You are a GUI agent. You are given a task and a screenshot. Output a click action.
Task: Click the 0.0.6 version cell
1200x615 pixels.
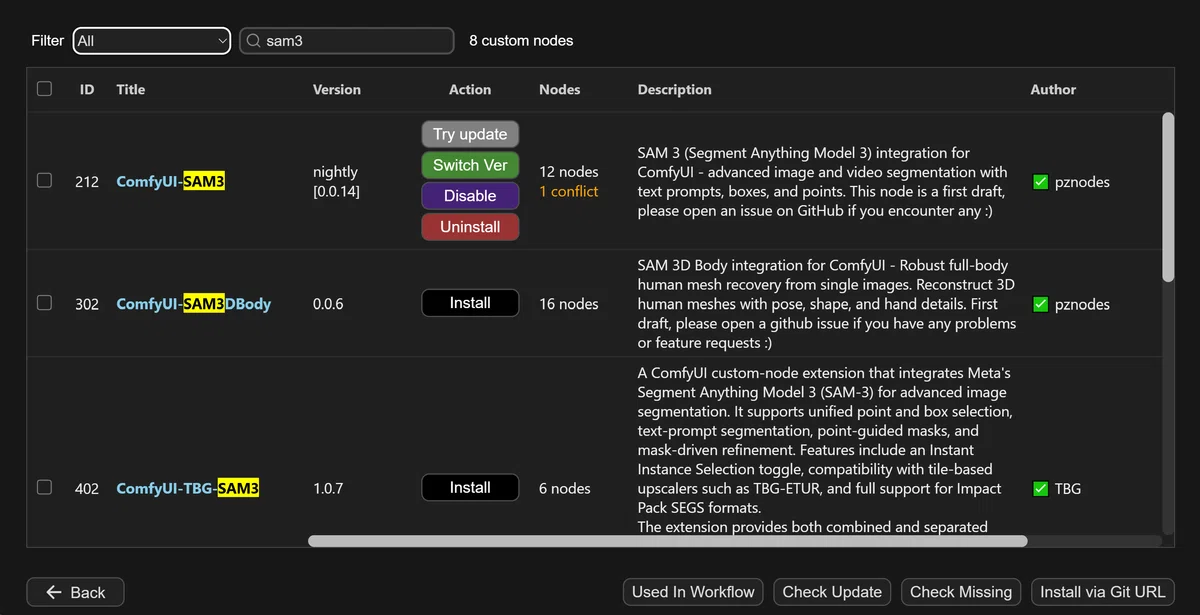(328, 304)
